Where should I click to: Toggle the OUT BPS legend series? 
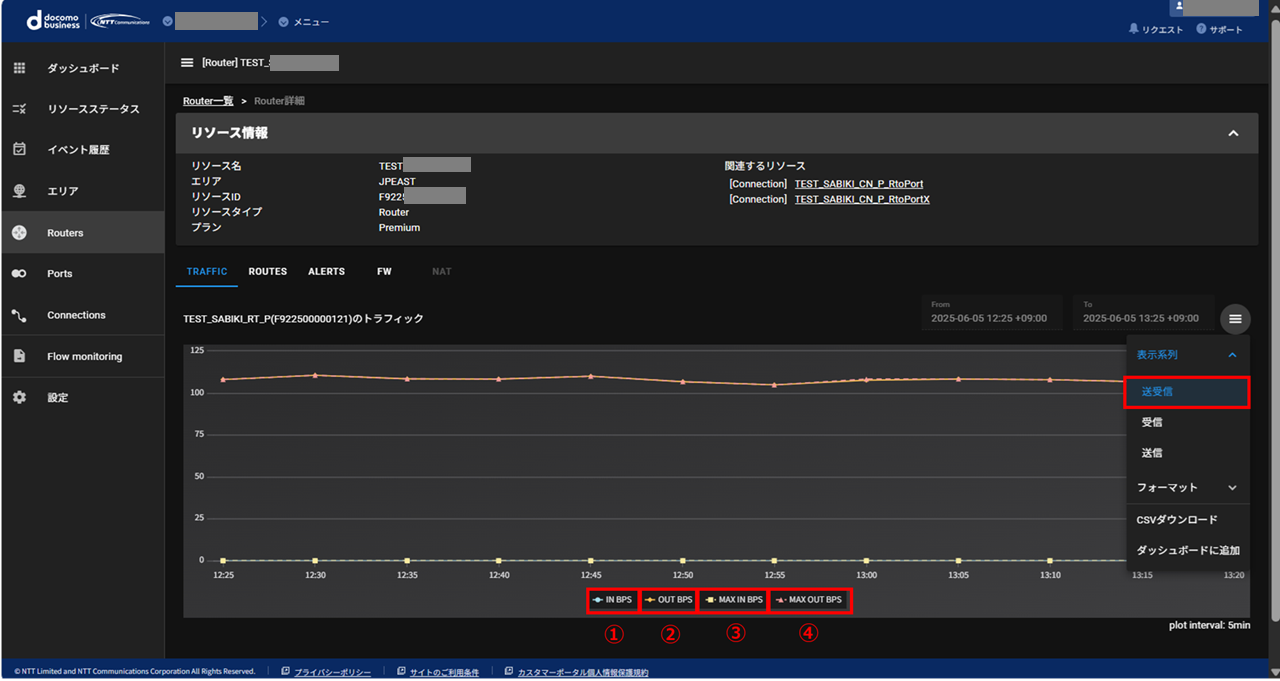click(x=668, y=600)
